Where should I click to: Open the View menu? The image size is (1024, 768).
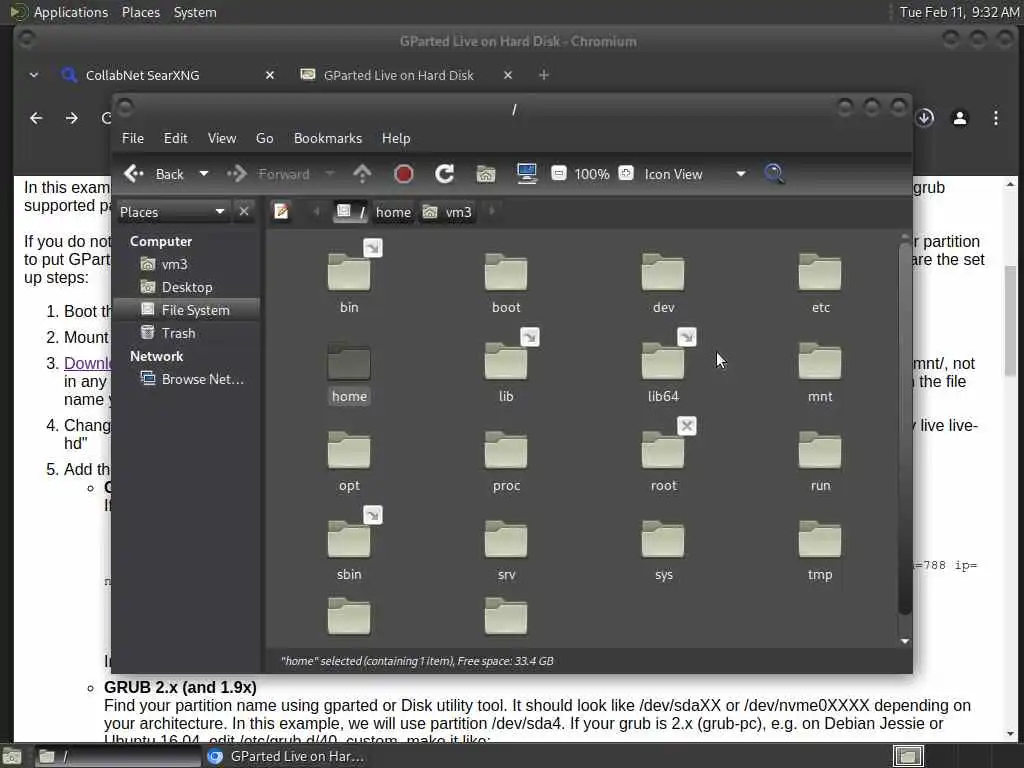point(222,138)
